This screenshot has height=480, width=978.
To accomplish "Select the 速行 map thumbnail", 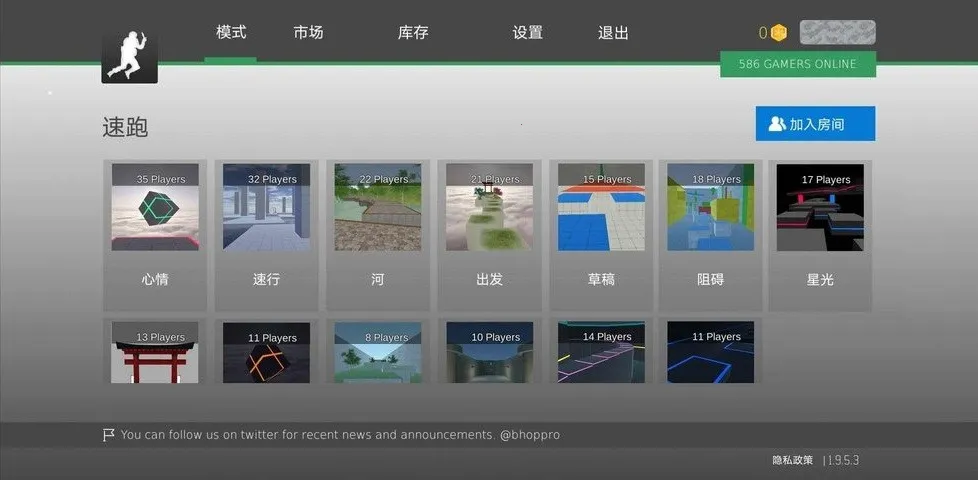I will [266, 207].
